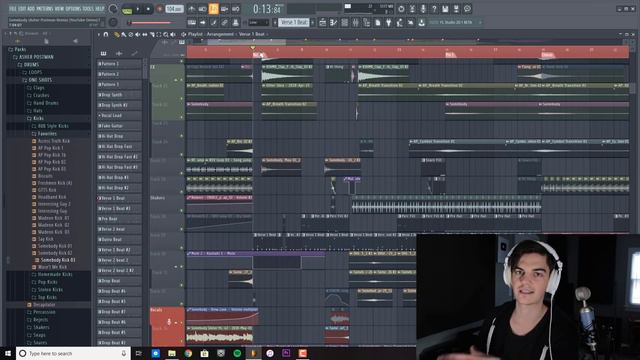Toggle typing keyboard to piano icon
The image size is (640, 360).
(x=191, y=22)
